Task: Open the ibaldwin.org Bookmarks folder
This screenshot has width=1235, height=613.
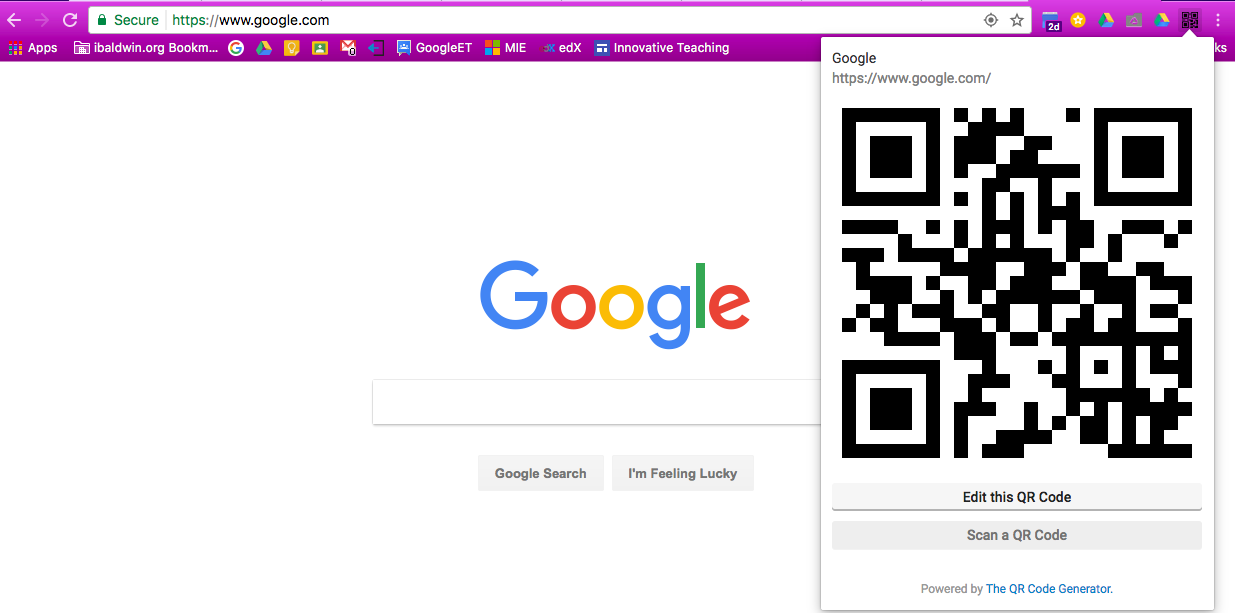Action: pyautogui.click(x=147, y=48)
